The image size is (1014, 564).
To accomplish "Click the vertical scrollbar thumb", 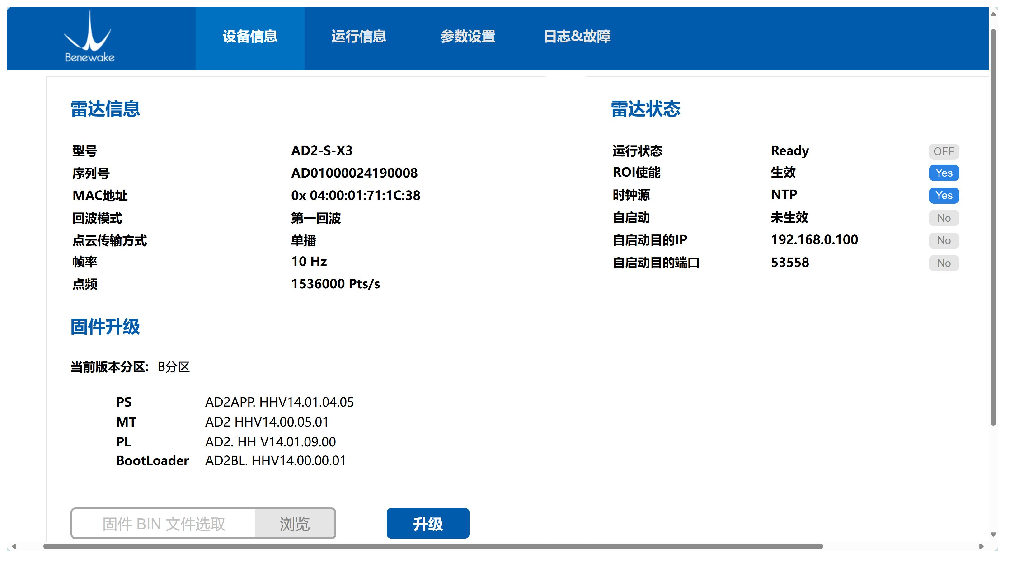I will 993,226.
